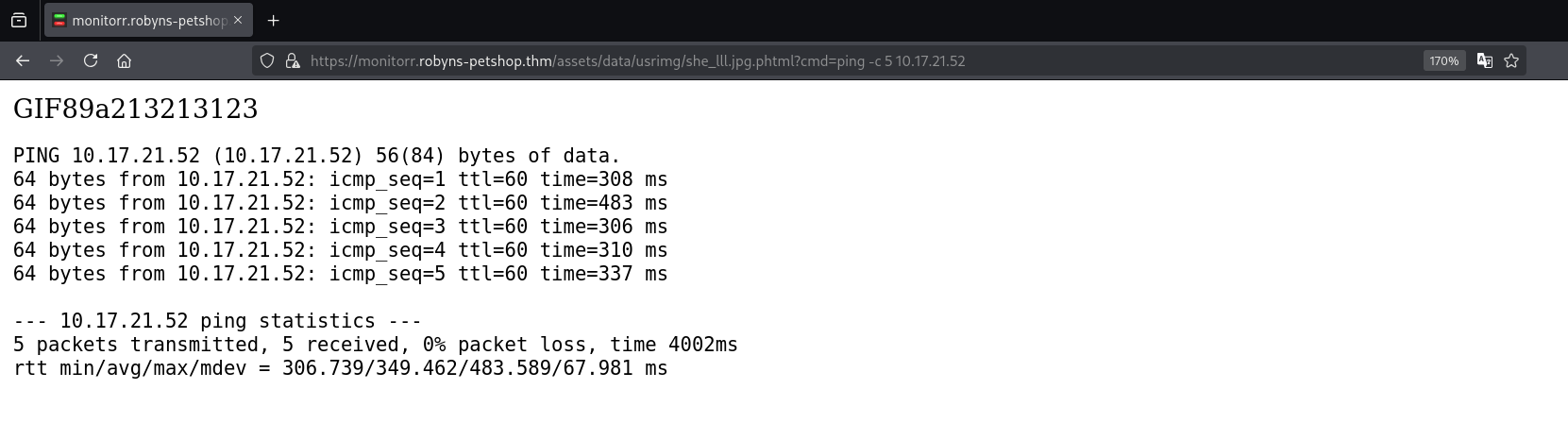Close the monitorr.robyns-petshop tab
1568x440 pixels.
[x=238, y=20]
